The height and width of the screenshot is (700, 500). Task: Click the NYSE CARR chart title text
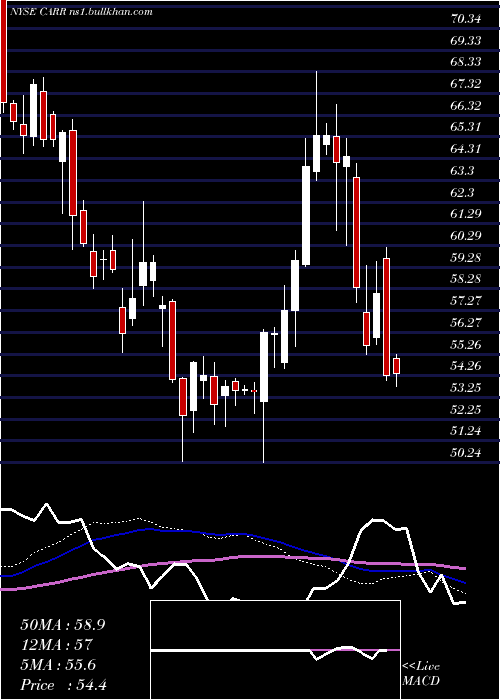coord(81,12)
